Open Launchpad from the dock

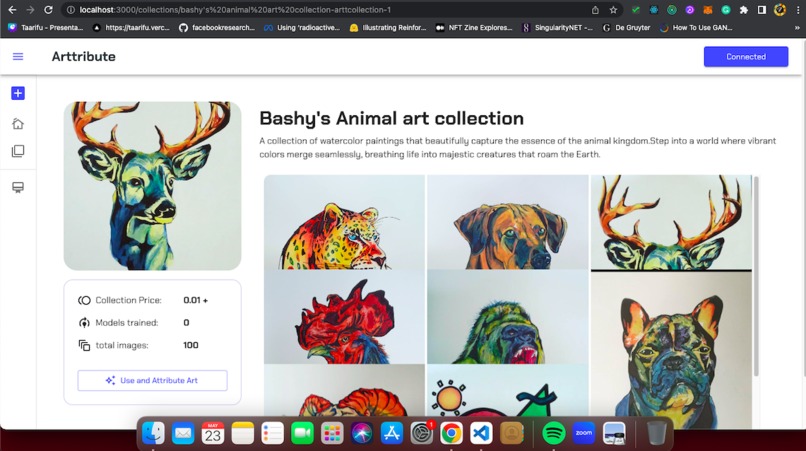(x=332, y=433)
